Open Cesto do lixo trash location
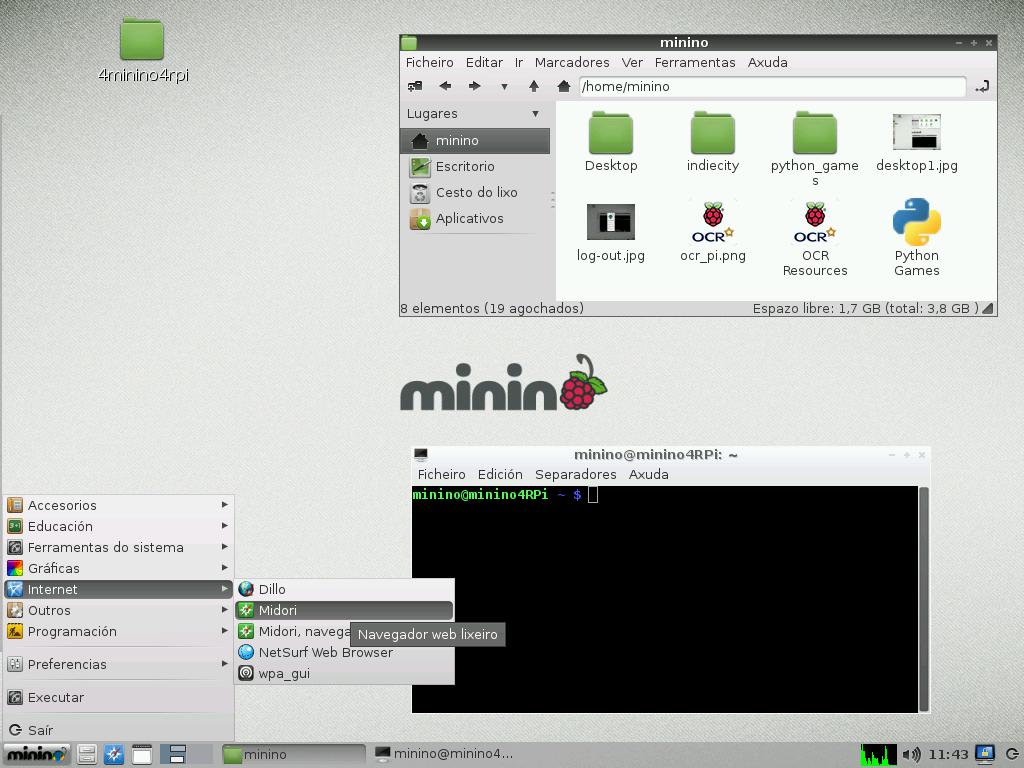This screenshot has width=1024, height=768. [475, 193]
